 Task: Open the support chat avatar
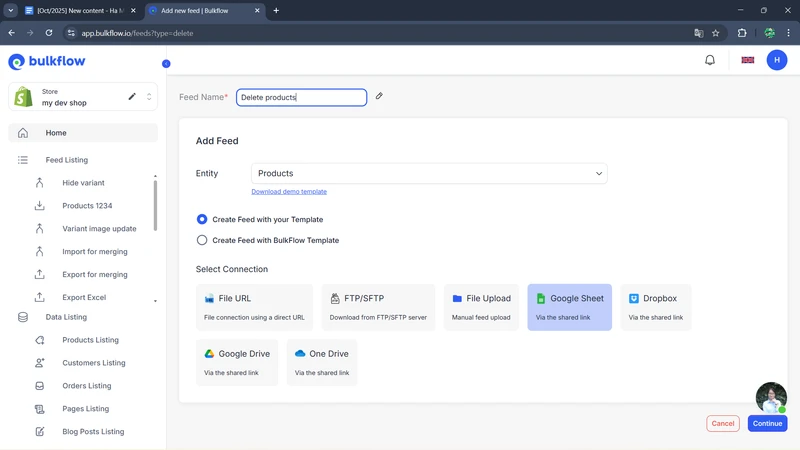point(771,397)
